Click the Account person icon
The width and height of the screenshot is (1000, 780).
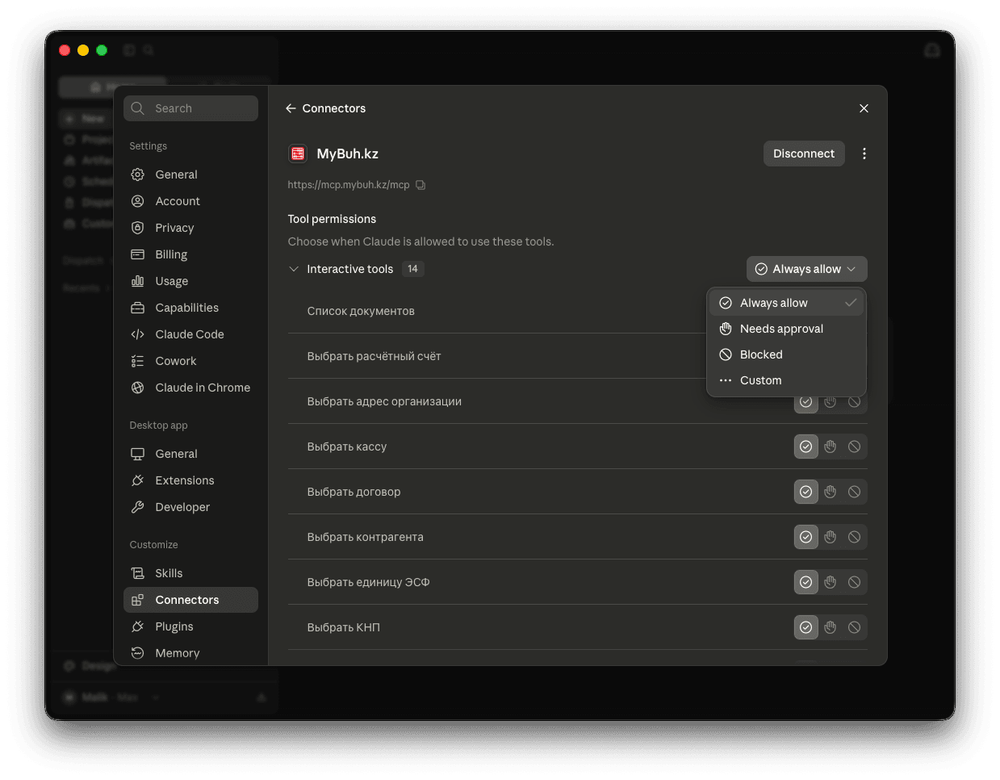coord(138,202)
